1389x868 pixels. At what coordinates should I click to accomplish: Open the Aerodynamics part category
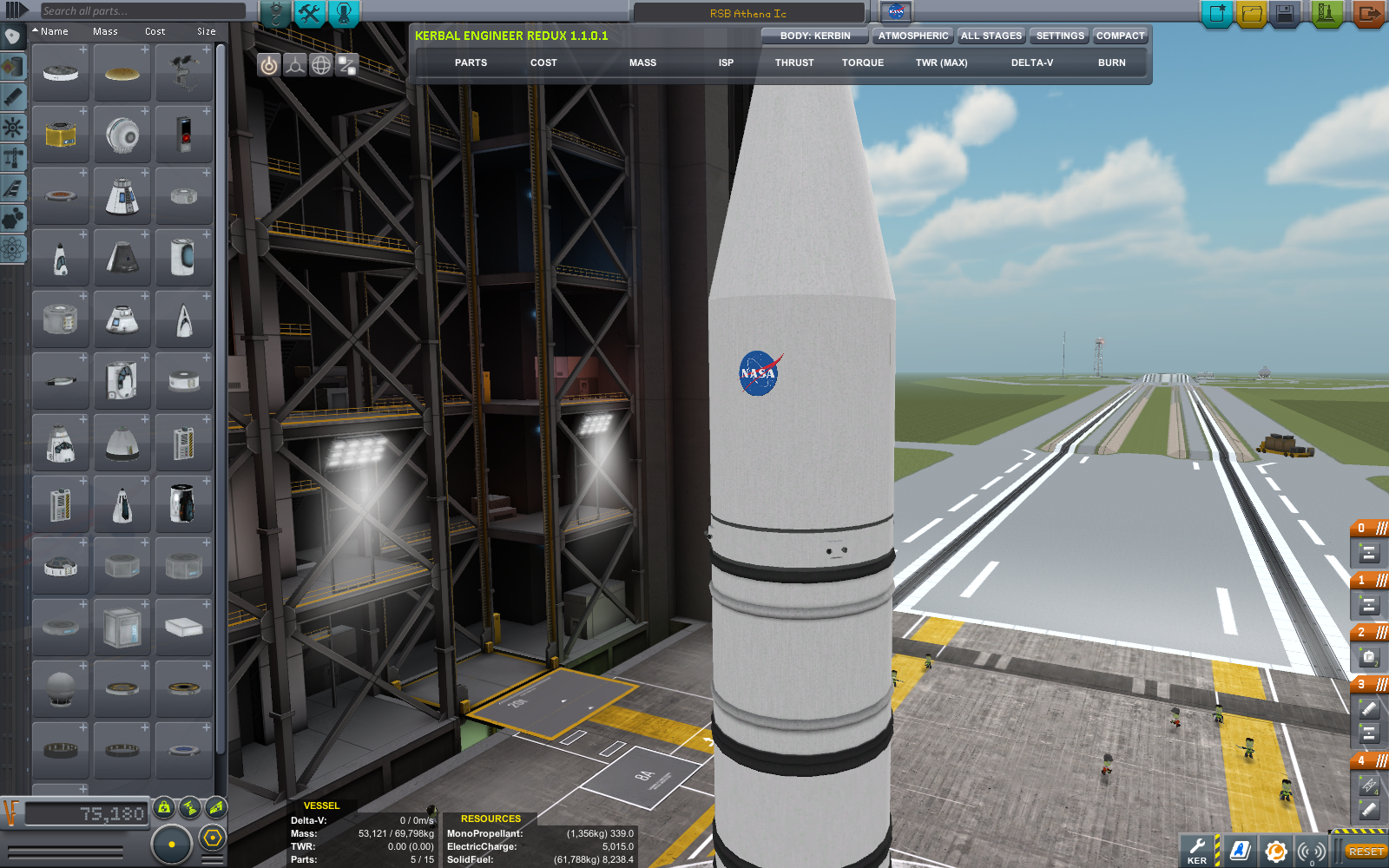click(x=12, y=188)
